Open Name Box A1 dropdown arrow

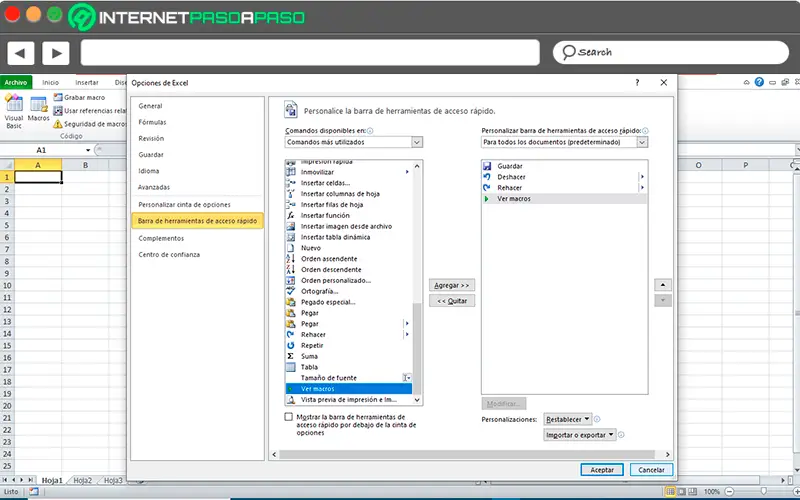[88, 150]
